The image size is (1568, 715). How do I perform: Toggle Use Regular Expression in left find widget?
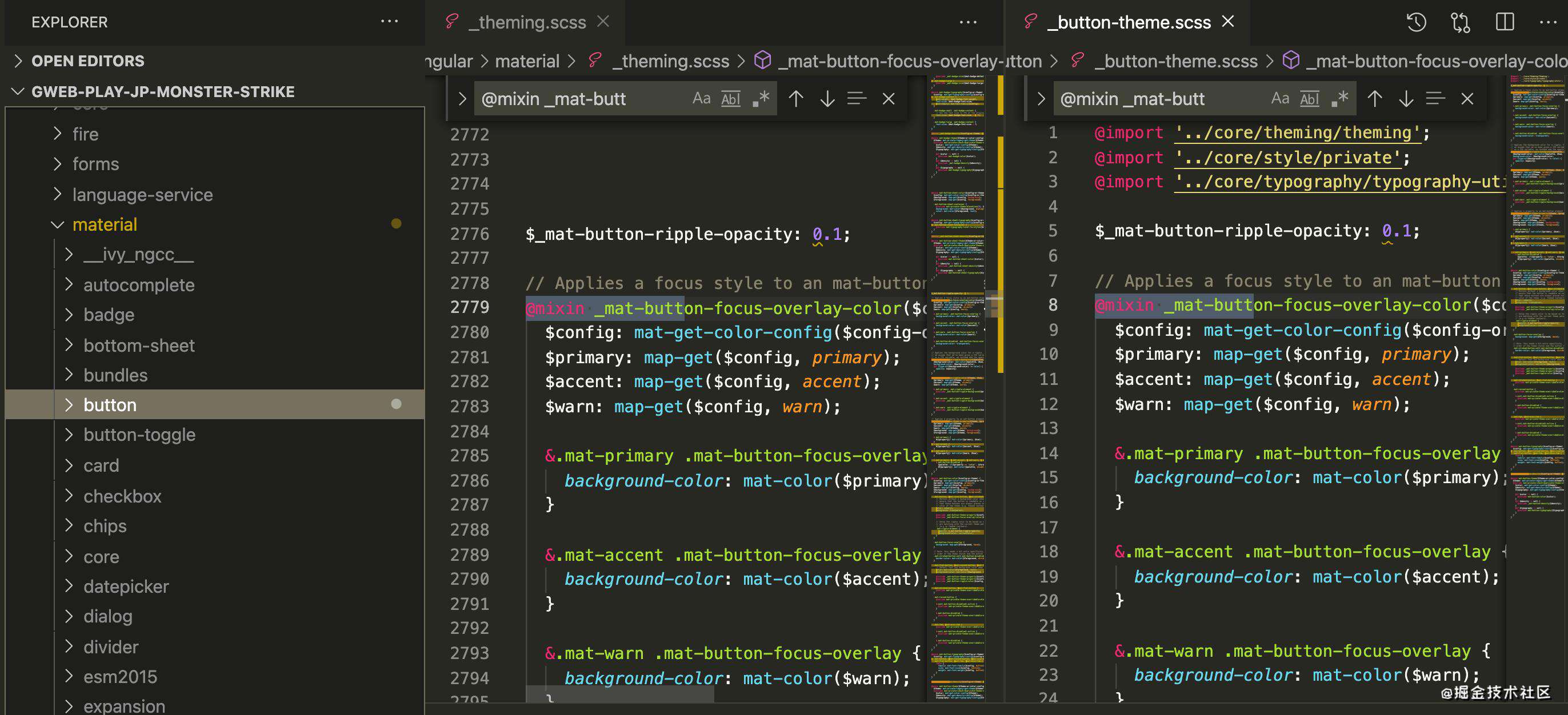click(760, 99)
